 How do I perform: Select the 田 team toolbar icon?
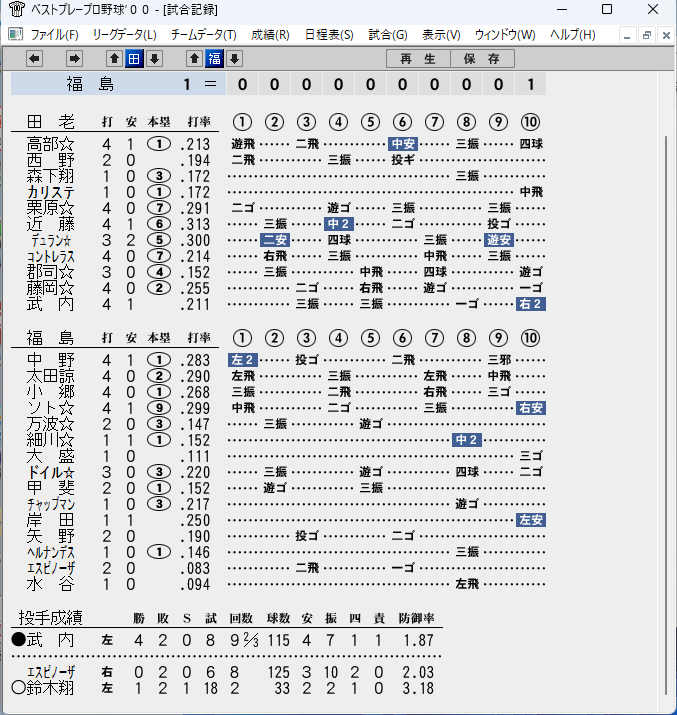click(134, 58)
